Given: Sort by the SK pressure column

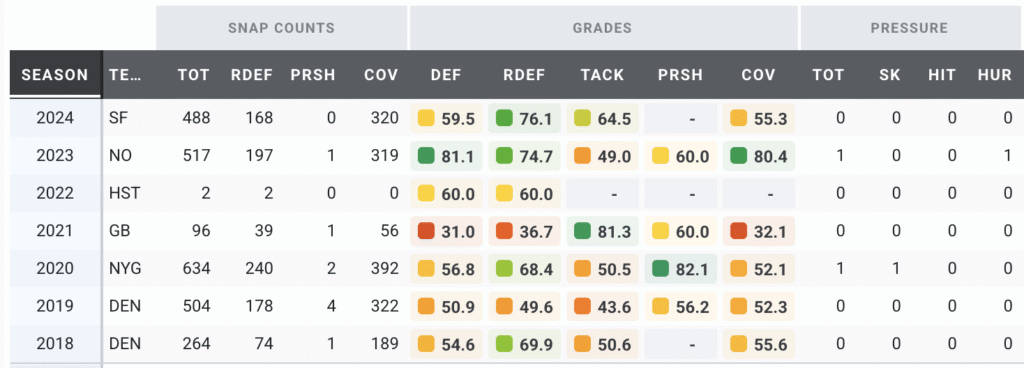Looking at the screenshot, I should click(889, 74).
